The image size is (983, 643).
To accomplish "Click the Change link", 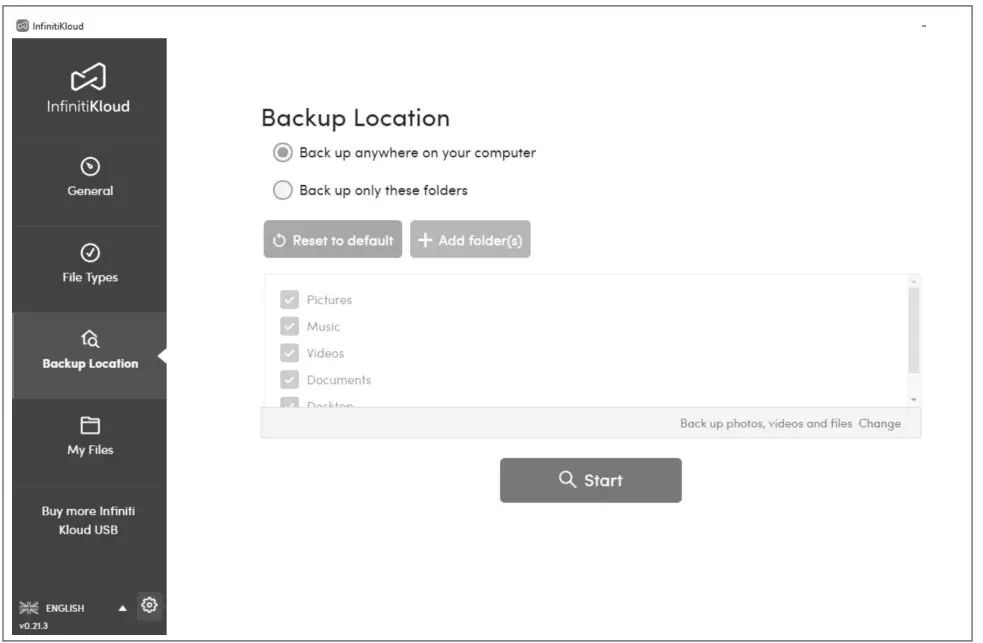I will pyautogui.click(x=879, y=423).
